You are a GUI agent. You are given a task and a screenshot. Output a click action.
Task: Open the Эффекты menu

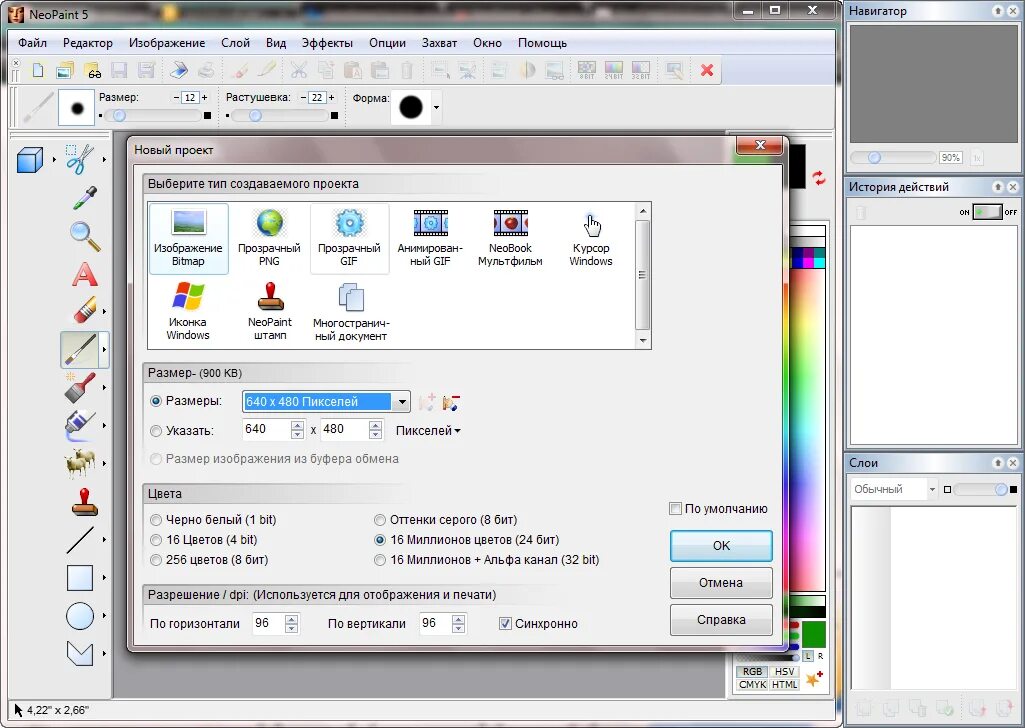(327, 43)
